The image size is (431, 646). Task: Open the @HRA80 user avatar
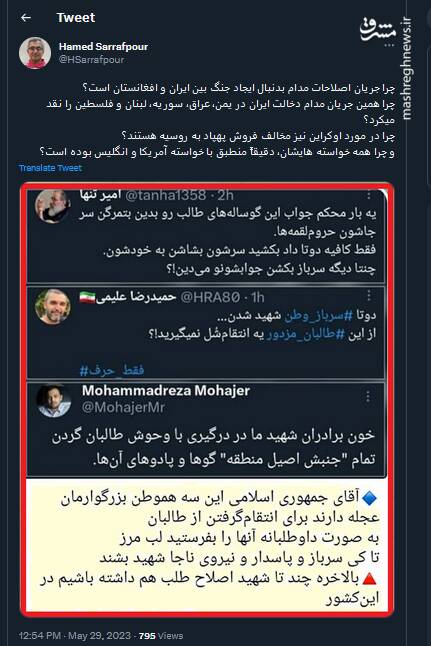(52, 306)
